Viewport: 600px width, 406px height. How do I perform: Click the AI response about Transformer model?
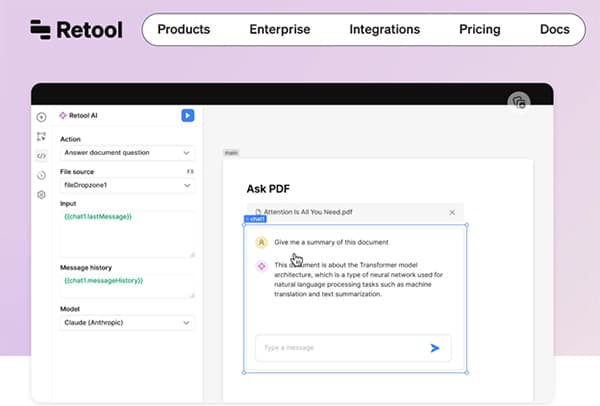click(x=358, y=279)
